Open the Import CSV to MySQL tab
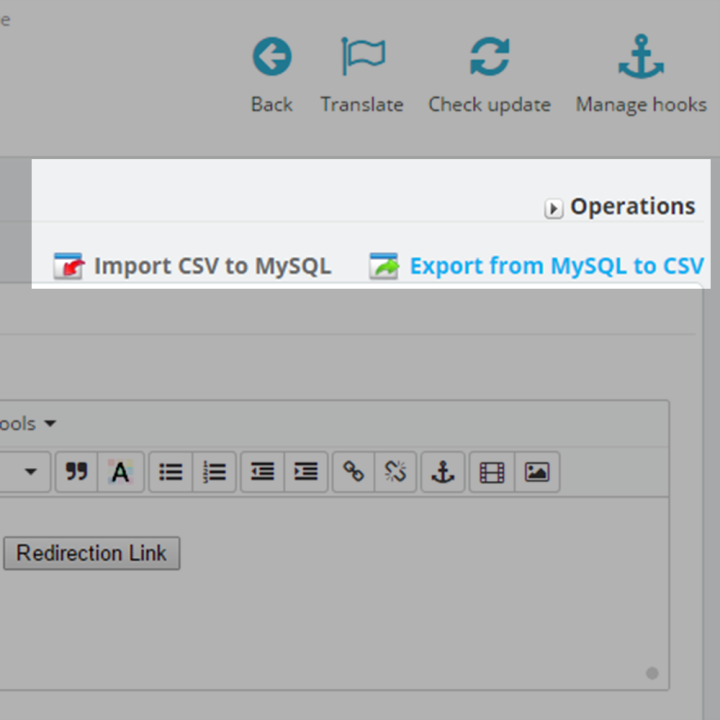The height and width of the screenshot is (720, 720). tap(192, 266)
